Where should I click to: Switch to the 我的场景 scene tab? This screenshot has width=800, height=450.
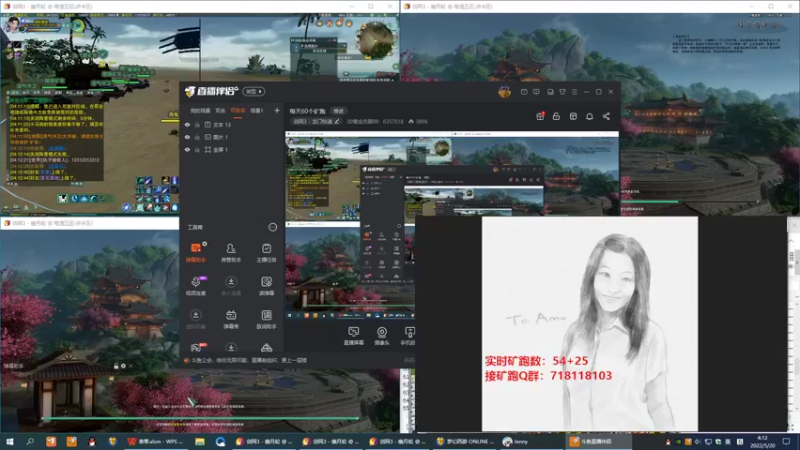point(200,111)
